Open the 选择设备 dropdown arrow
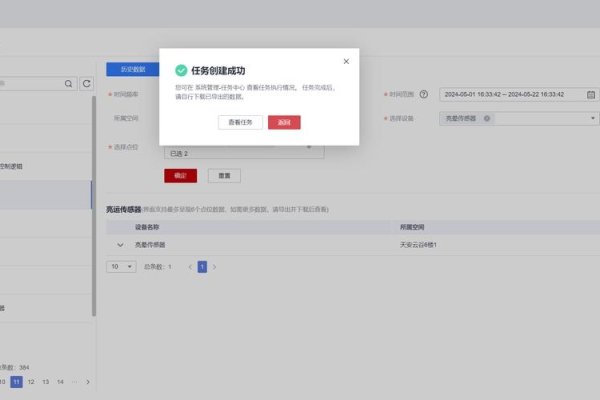Viewport: 600px width, 400px height. coord(593,118)
